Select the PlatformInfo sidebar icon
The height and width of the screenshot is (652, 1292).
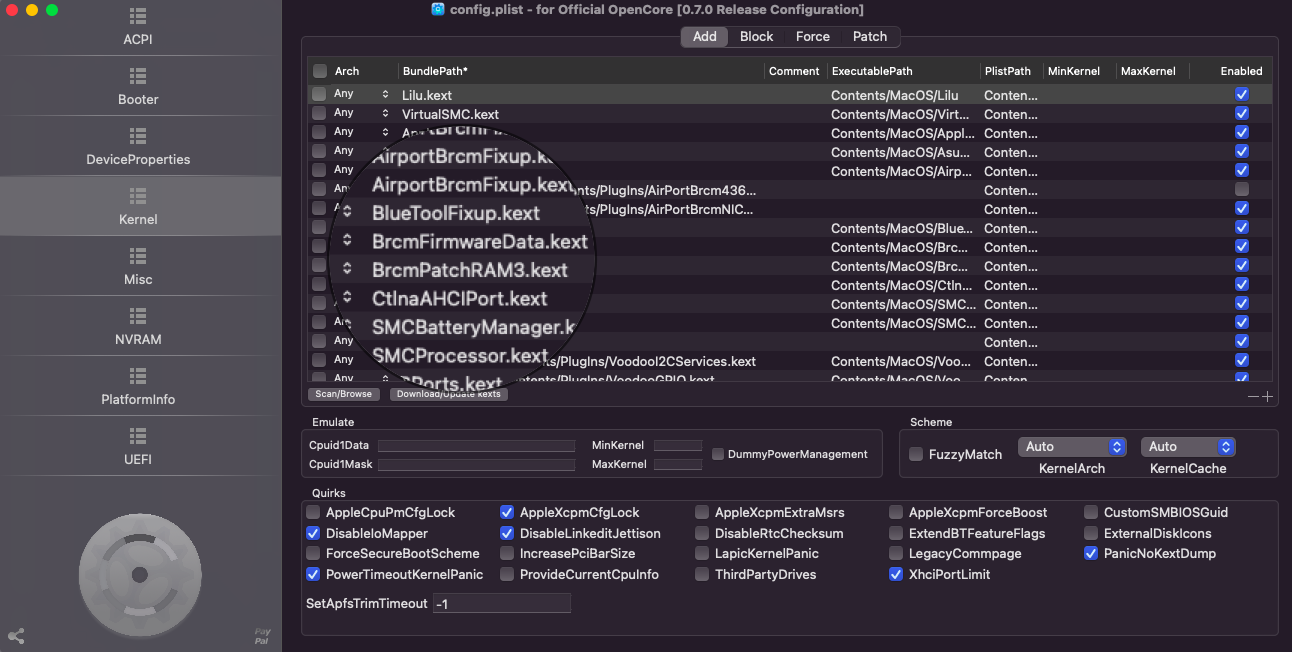[138, 377]
